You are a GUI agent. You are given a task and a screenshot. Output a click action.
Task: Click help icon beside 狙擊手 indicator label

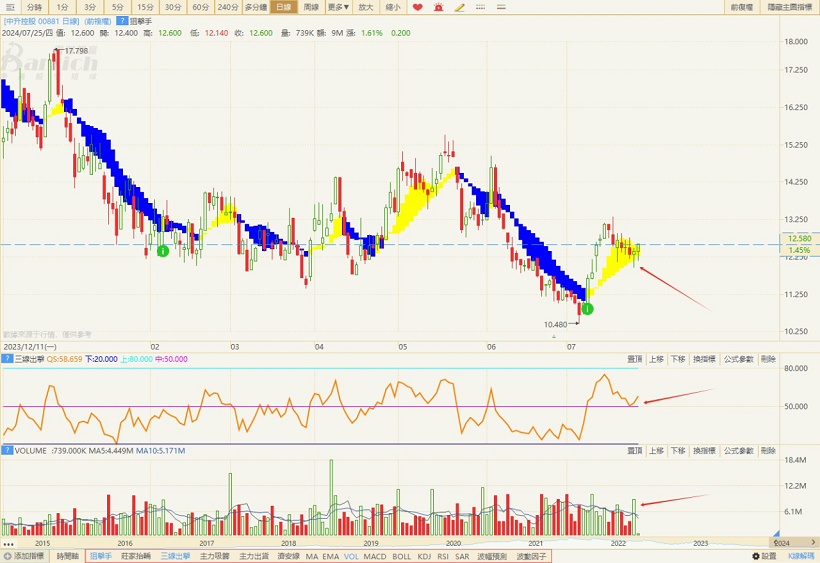pos(121,20)
